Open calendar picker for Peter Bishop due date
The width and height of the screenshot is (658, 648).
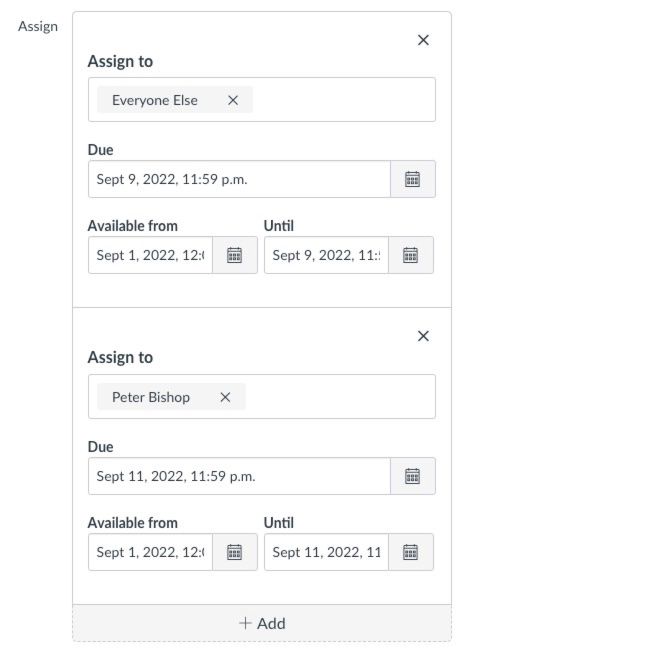tap(412, 476)
